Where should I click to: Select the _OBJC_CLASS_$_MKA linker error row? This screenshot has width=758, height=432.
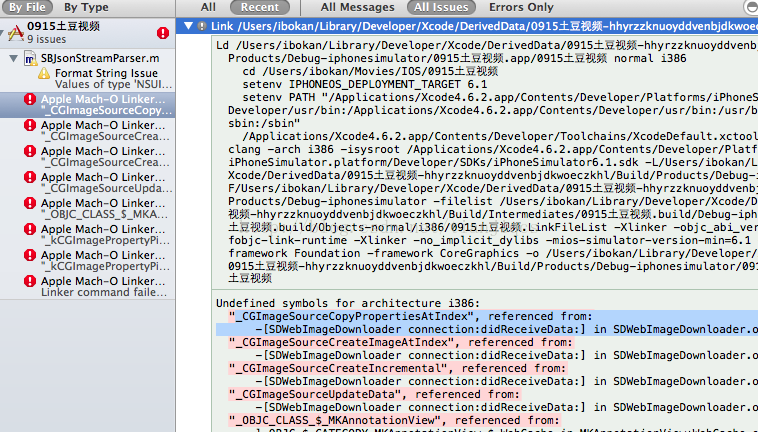[87, 209]
